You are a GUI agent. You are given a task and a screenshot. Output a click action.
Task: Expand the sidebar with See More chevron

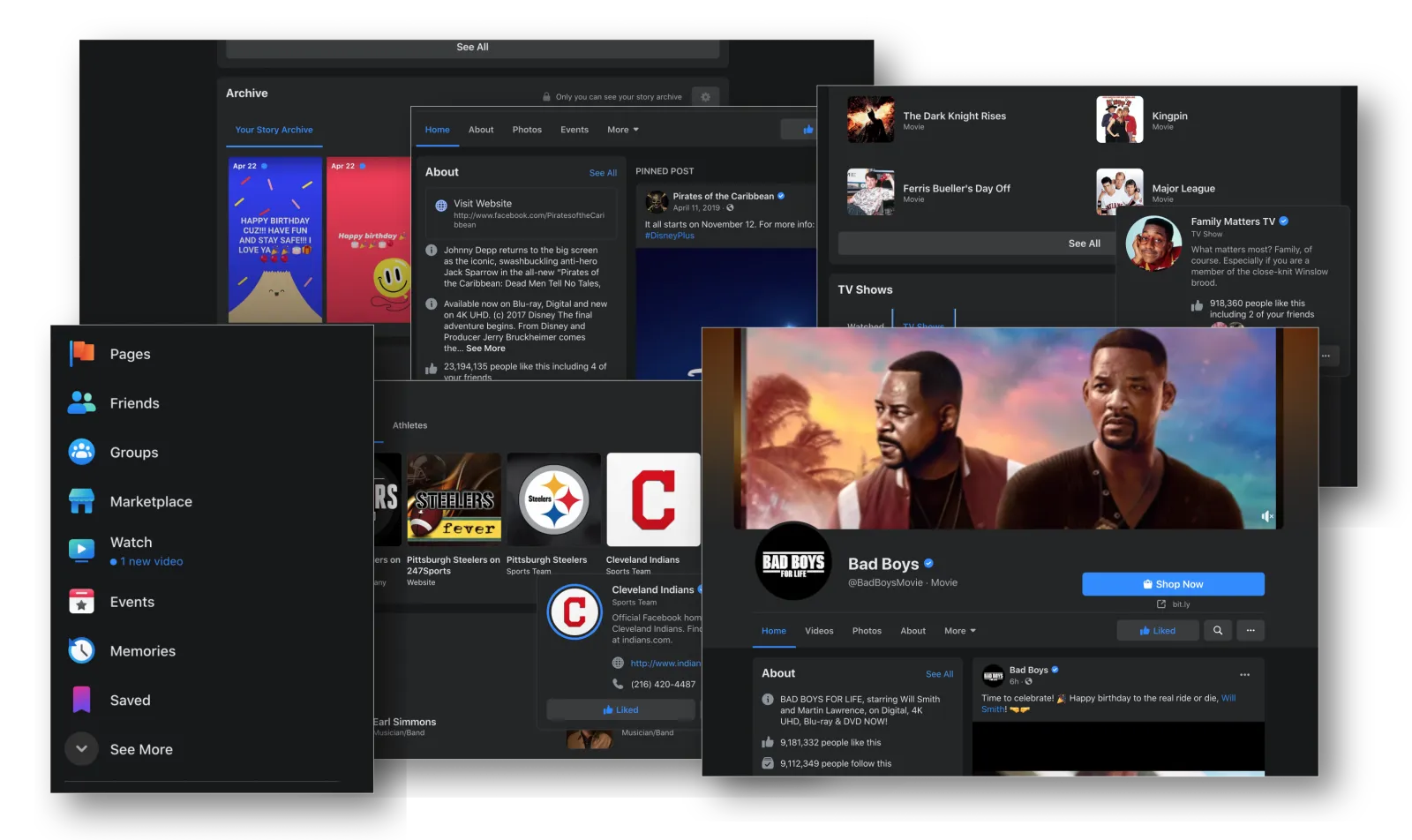pos(81,749)
